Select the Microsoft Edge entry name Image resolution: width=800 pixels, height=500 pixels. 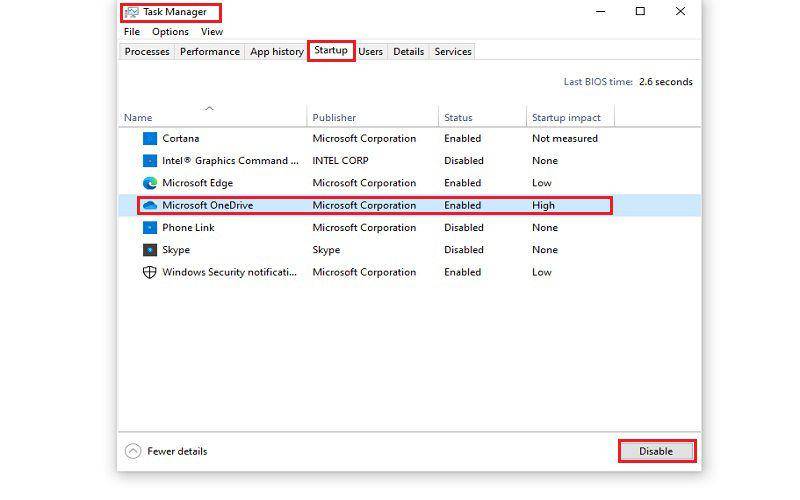coord(197,183)
